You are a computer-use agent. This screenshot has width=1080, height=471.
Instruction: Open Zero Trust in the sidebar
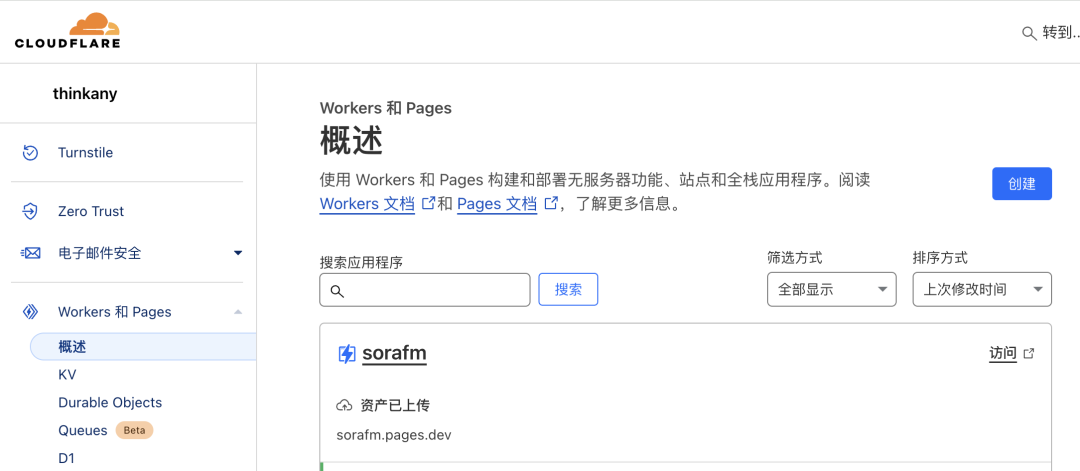coord(91,211)
